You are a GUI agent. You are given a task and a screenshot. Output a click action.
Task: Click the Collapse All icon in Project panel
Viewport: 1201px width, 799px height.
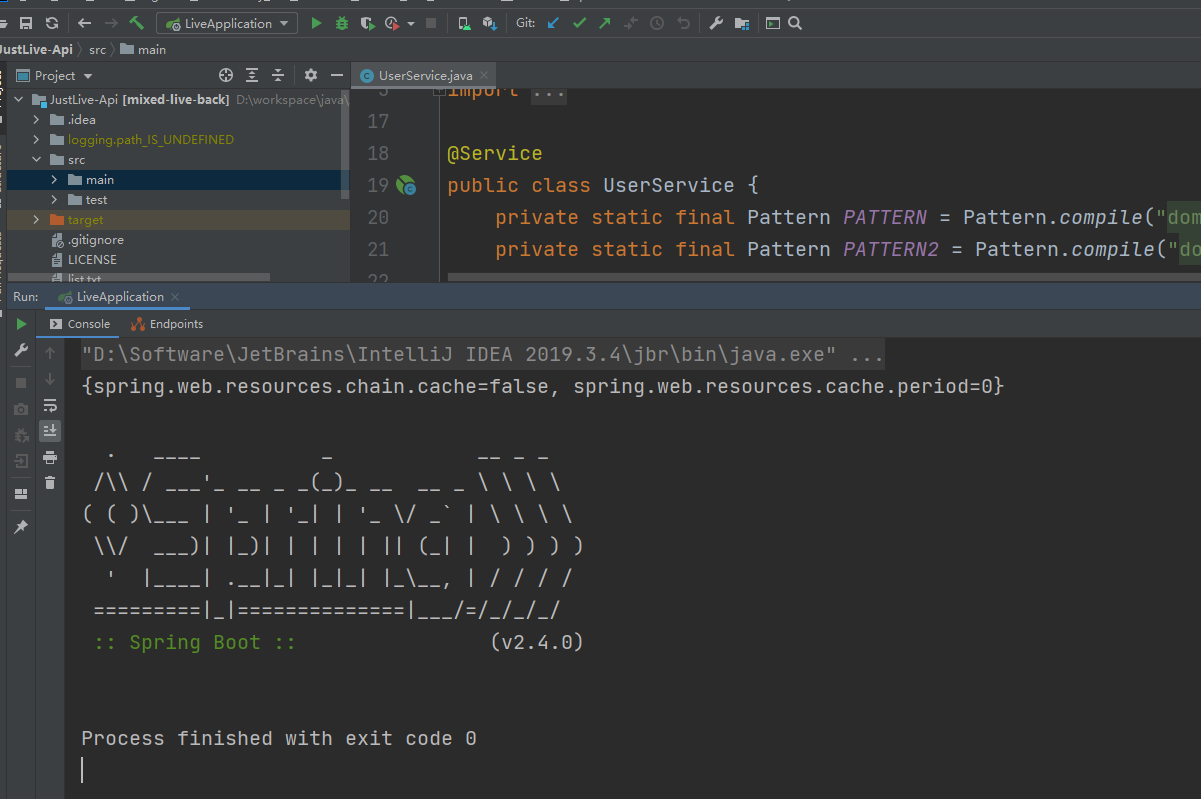click(x=278, y=75)
